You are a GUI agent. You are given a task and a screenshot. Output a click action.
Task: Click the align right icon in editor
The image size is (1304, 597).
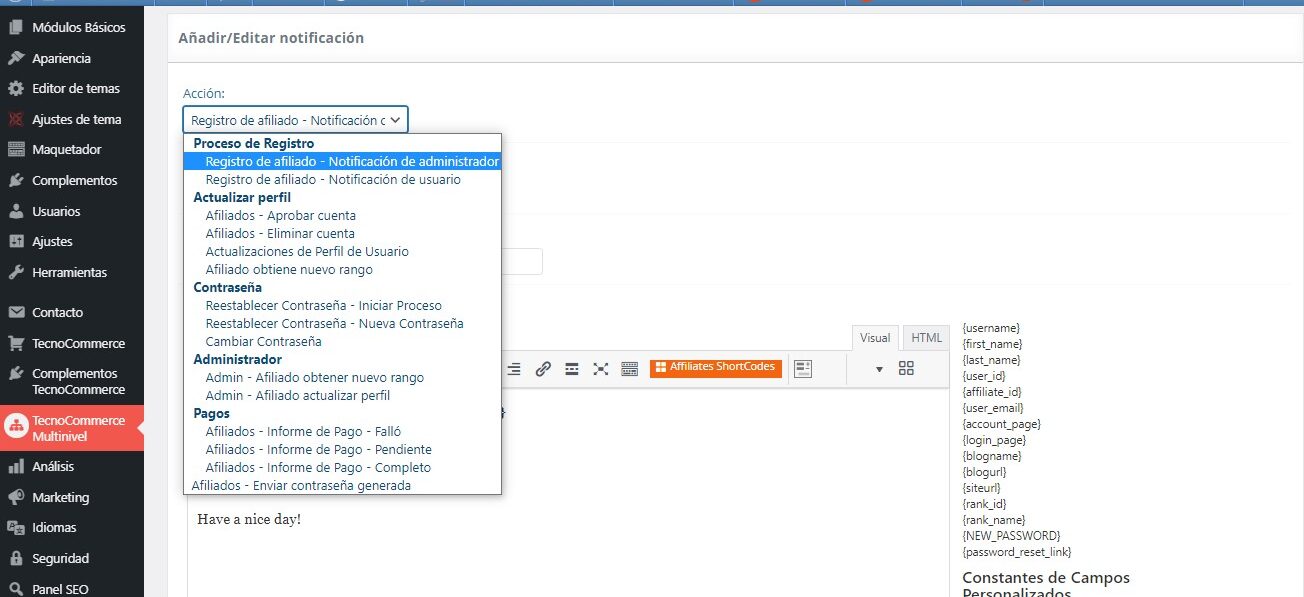pyautogui.click(x=514, y=369)
